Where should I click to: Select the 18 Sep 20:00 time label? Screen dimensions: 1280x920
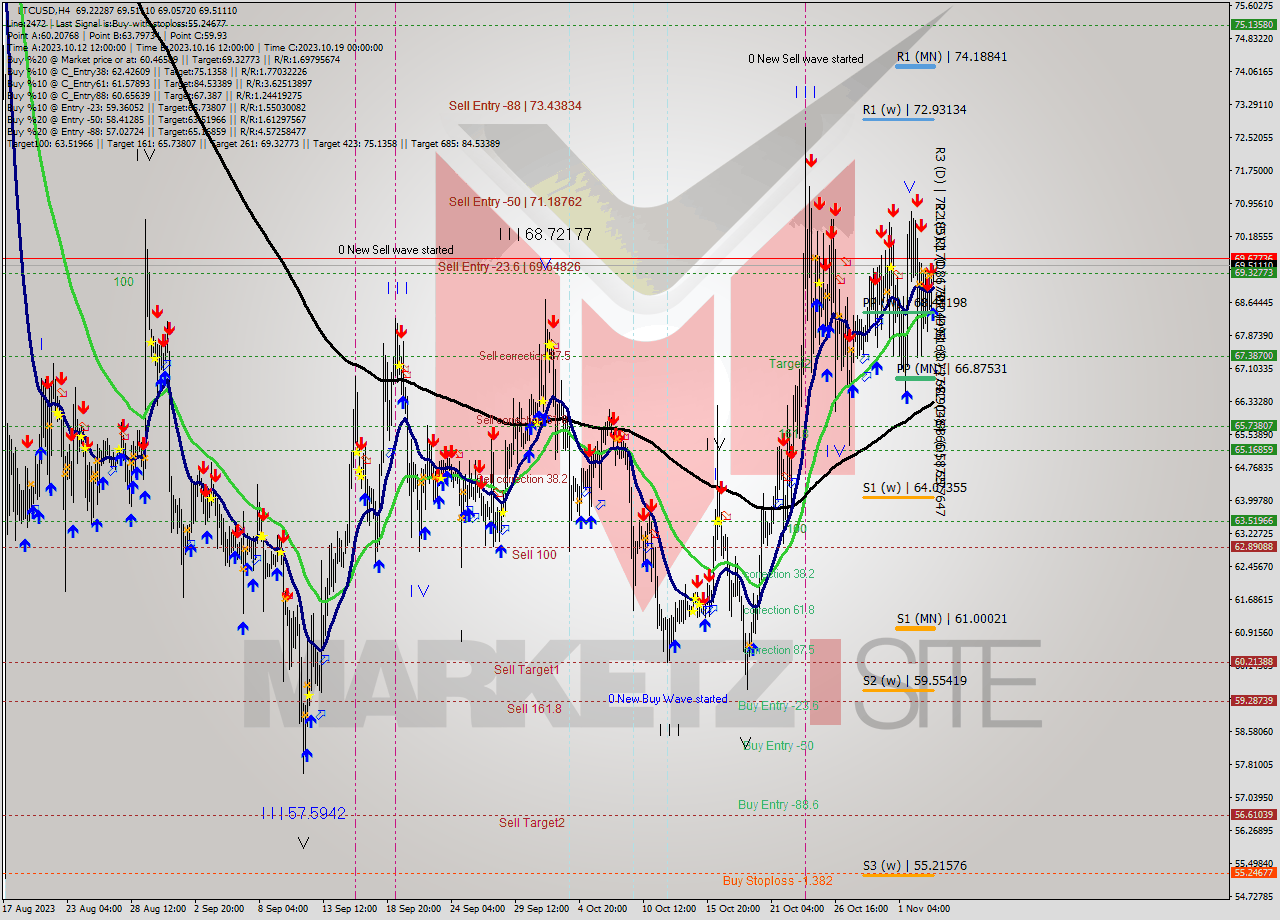coord(413,909)
